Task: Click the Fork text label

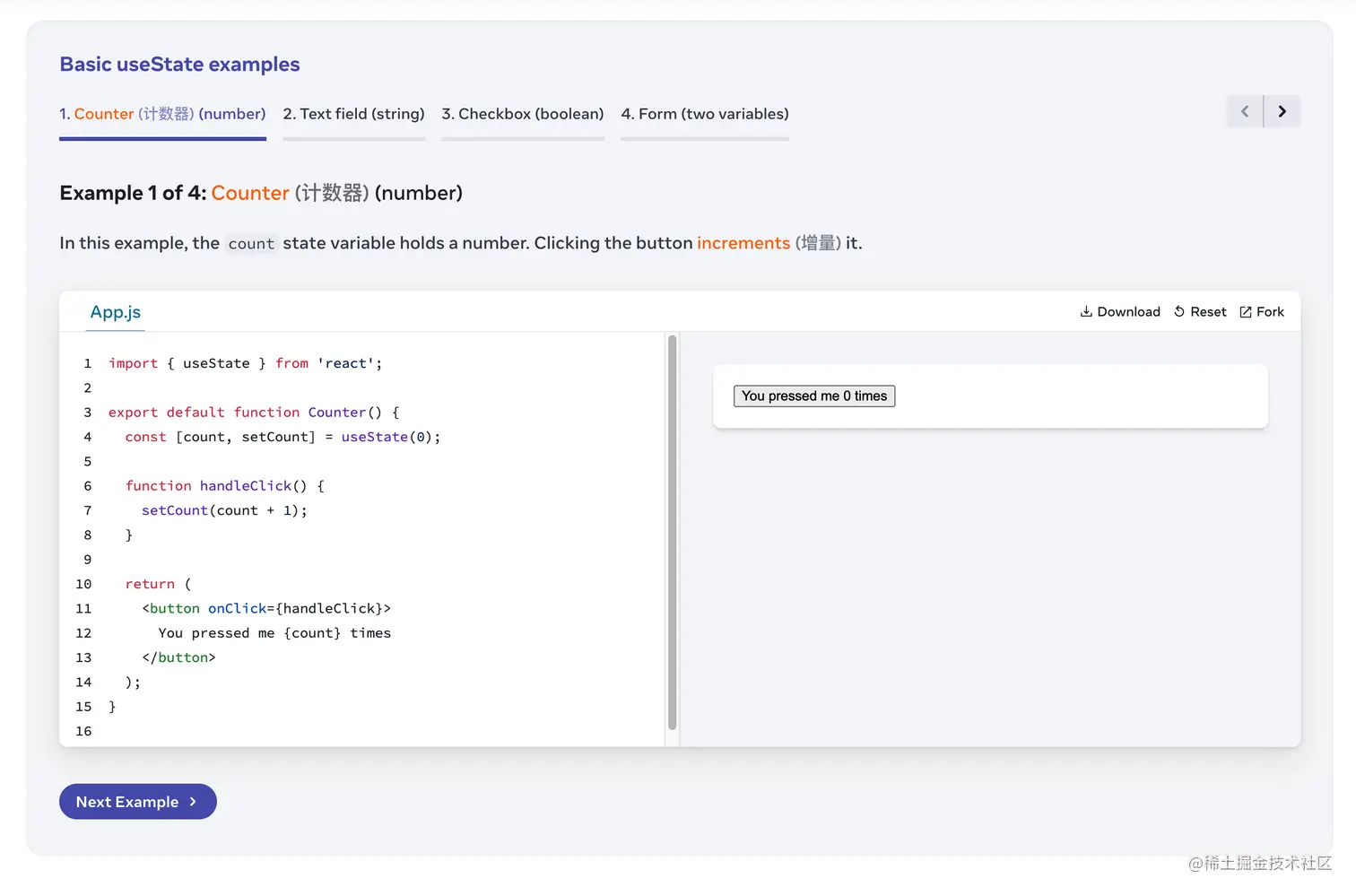Action: click(x=1270, y=312)
